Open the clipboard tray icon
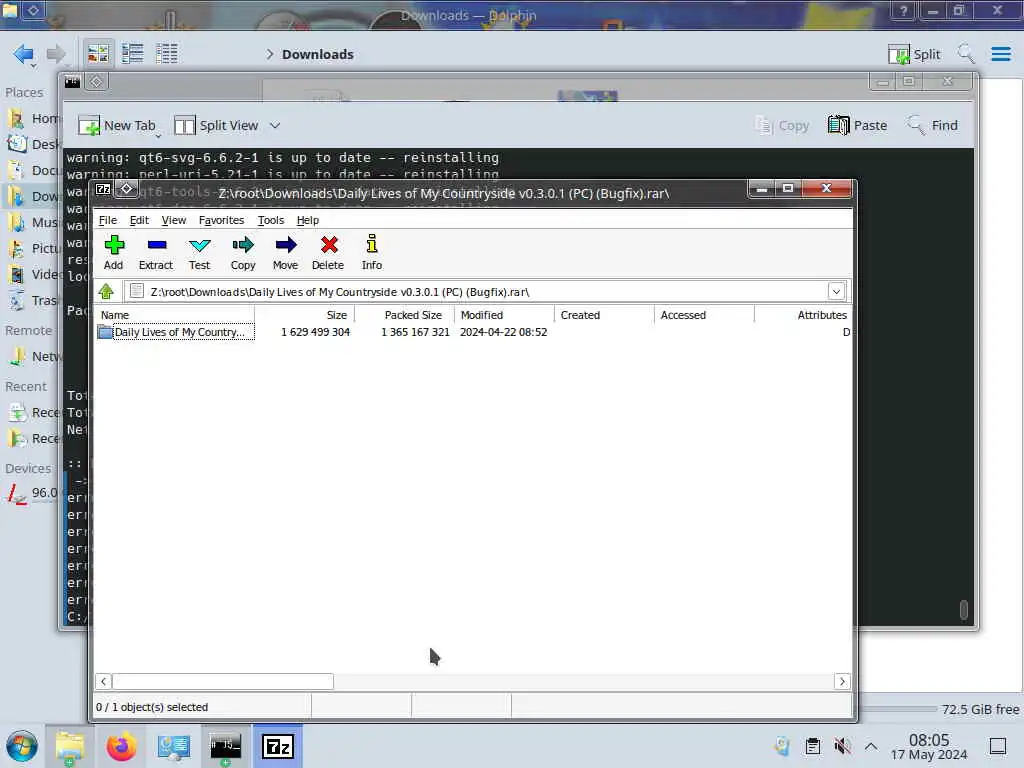 pyautogui.click(x=812, y=746)
